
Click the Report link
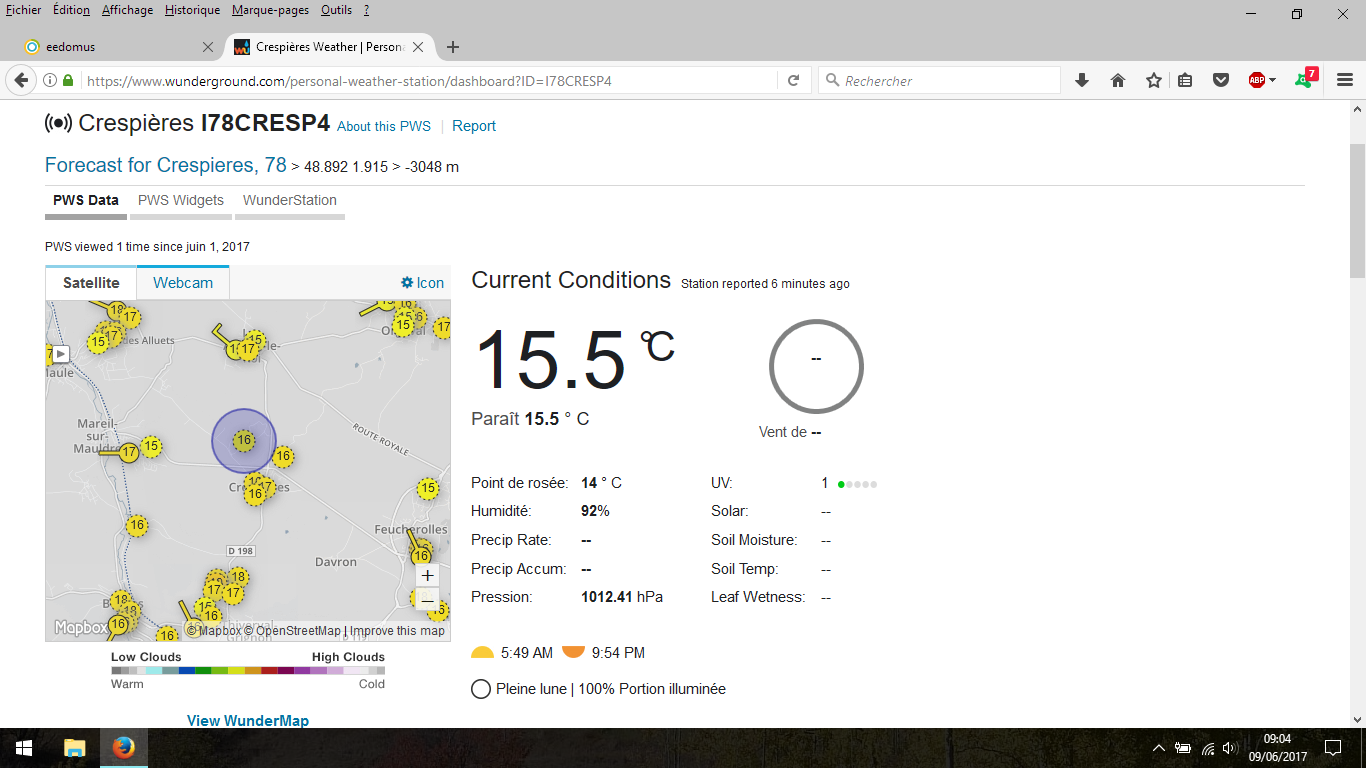[x=474, y=126]
